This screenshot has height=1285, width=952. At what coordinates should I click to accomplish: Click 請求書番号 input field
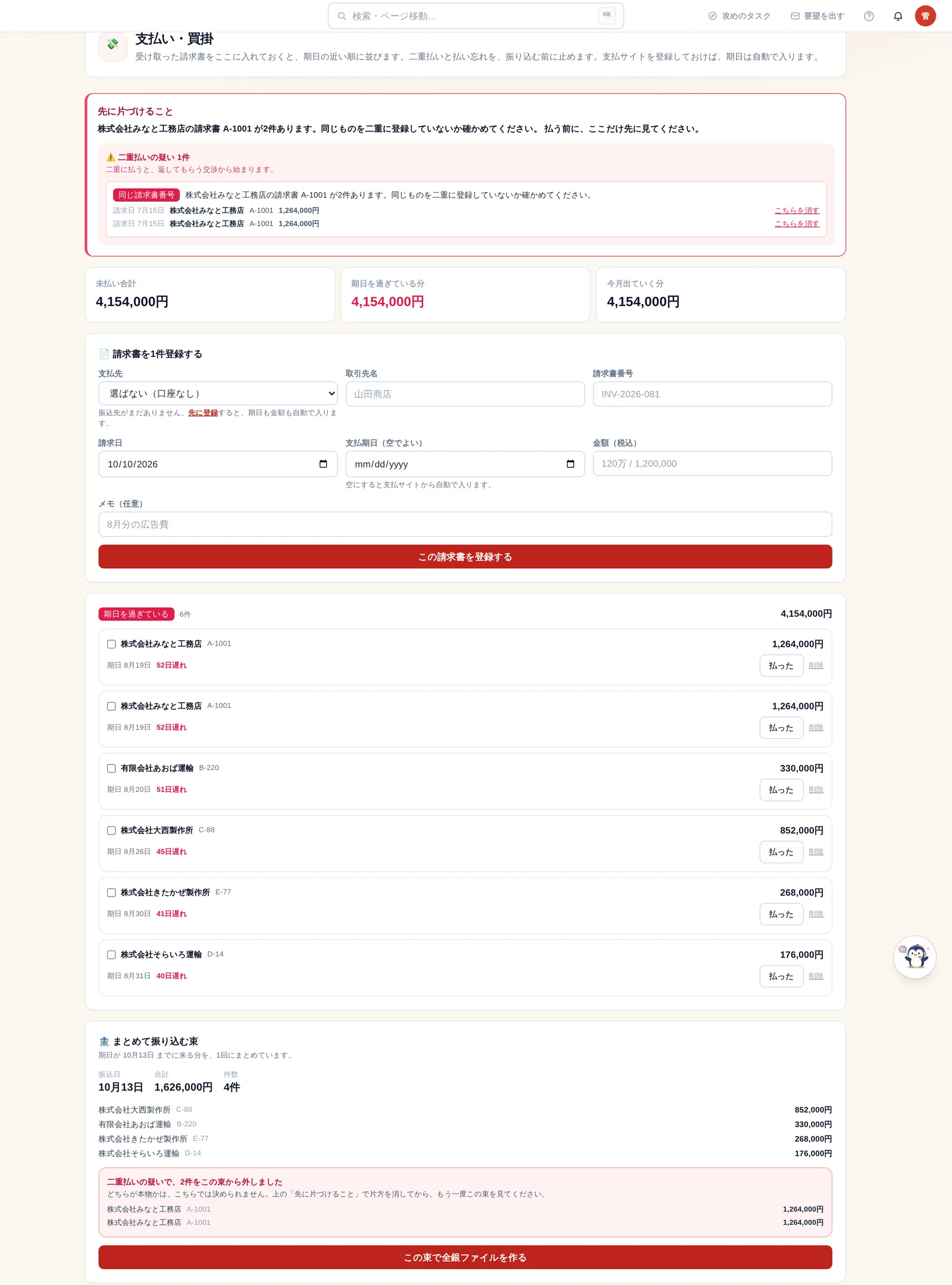click(x=712, y=394)
